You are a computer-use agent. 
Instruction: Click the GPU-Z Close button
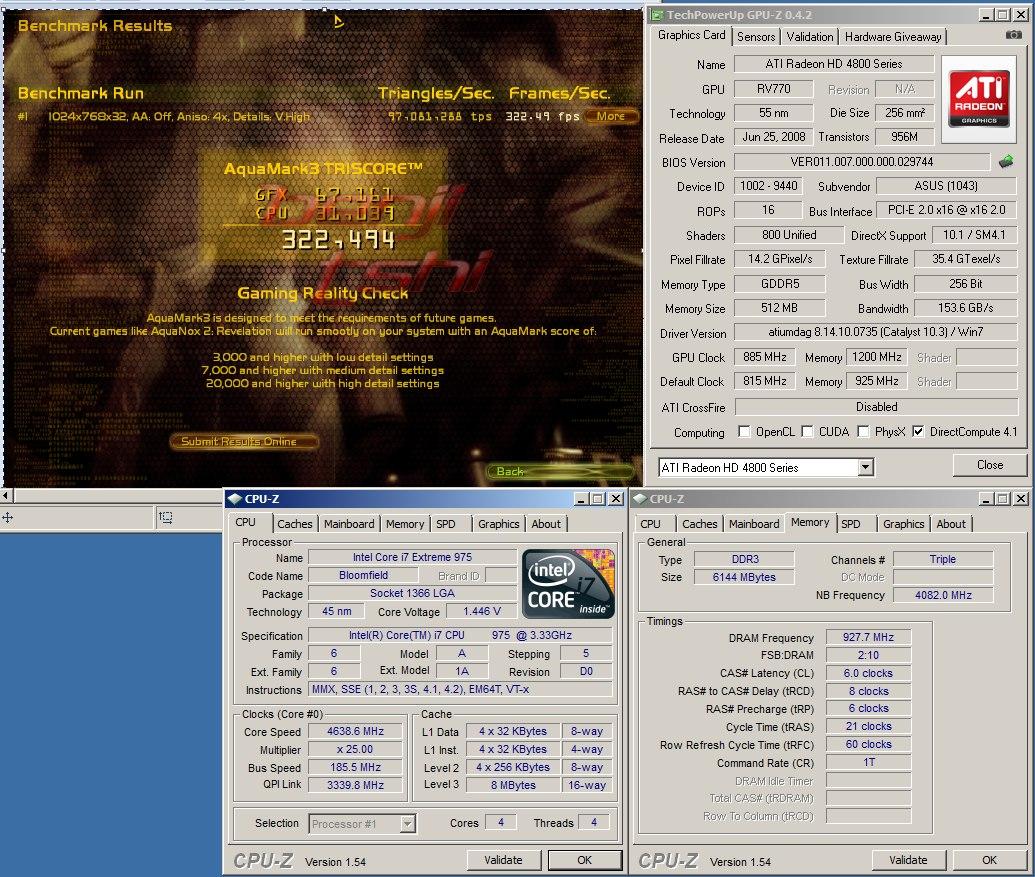990,465
